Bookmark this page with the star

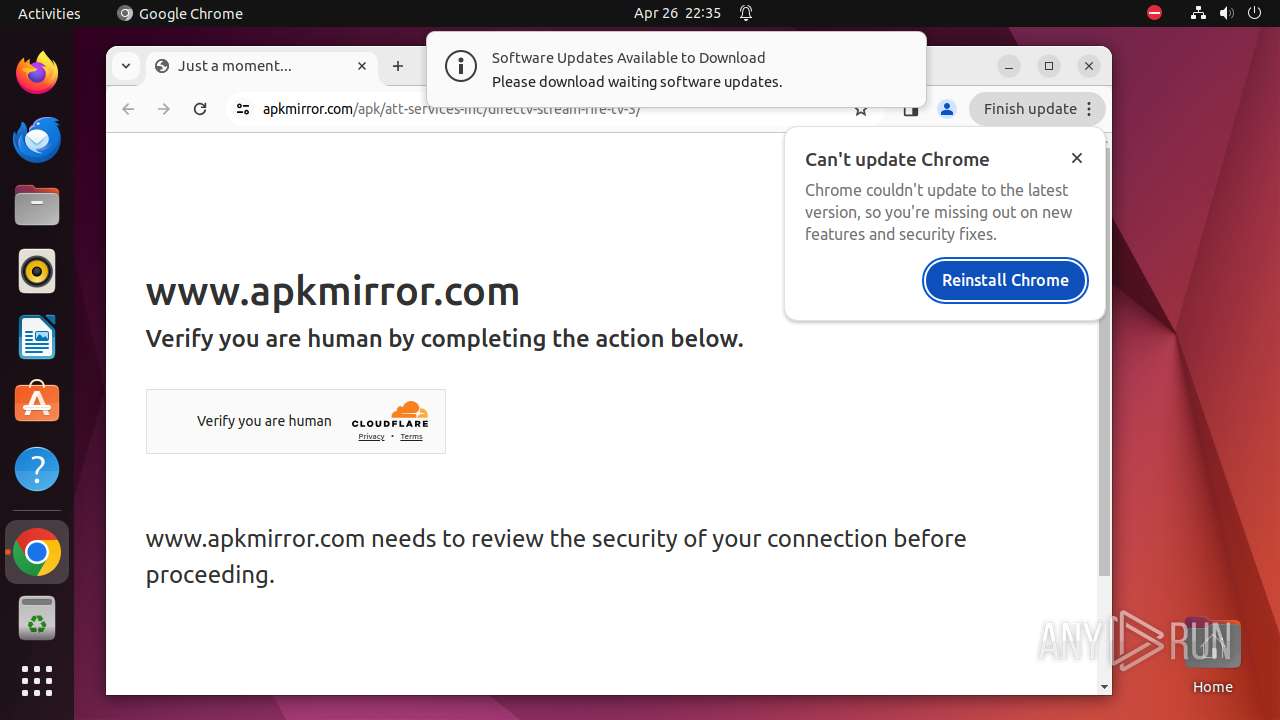coord(861,111)
